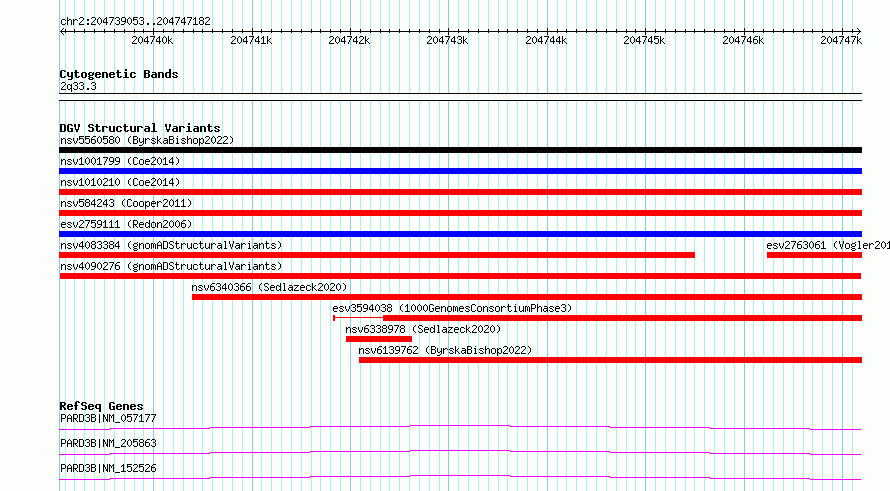Screen dimensions: 890x491
Task: Click the 204747k ruler position
Action: 841,40
